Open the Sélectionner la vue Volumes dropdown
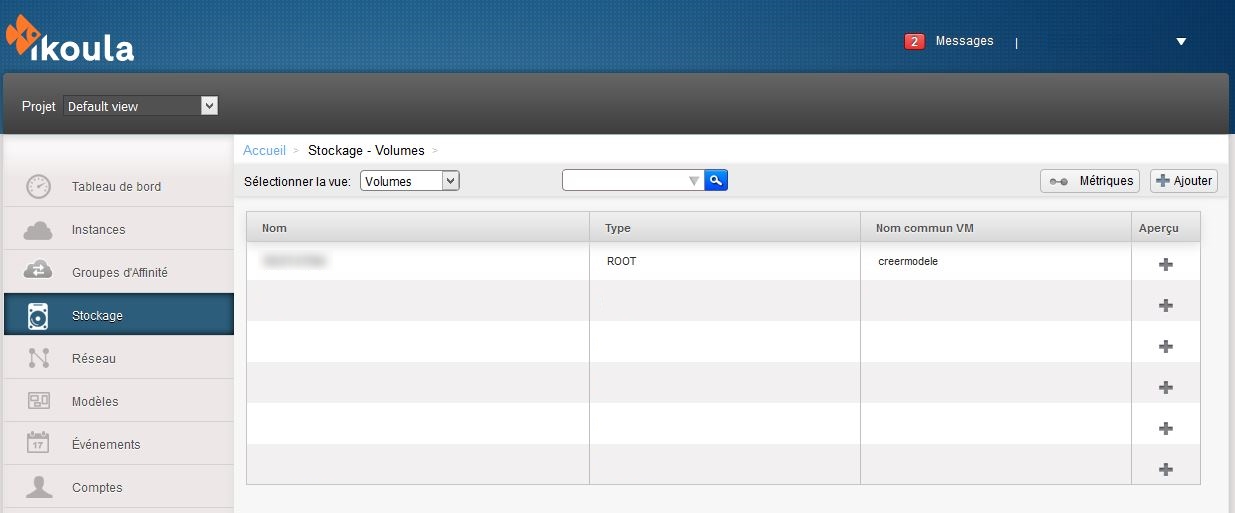 409,181
